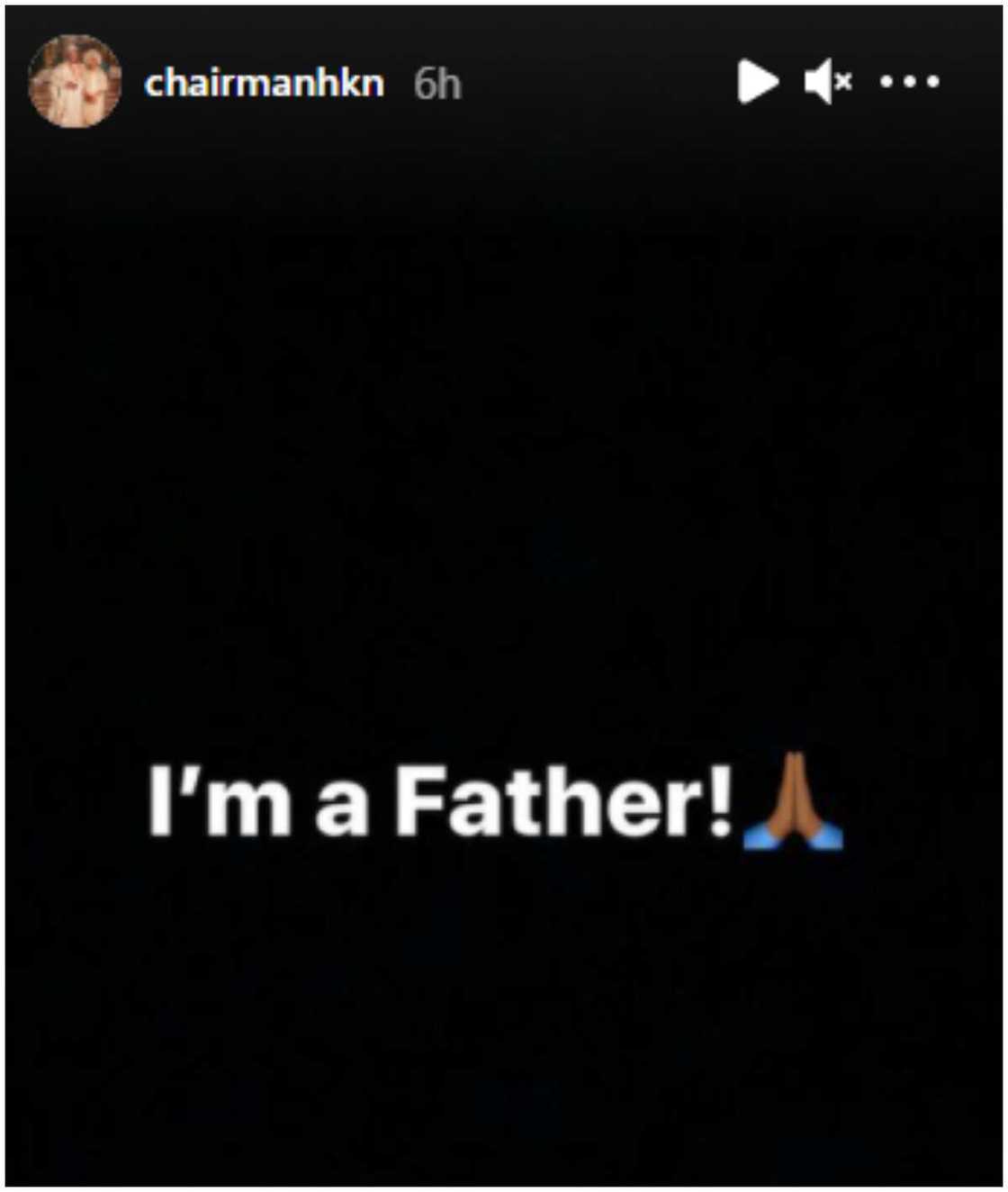1008x1192 pixels.
Task: Click the white play arrow
Action: click(x=758, y=83)
